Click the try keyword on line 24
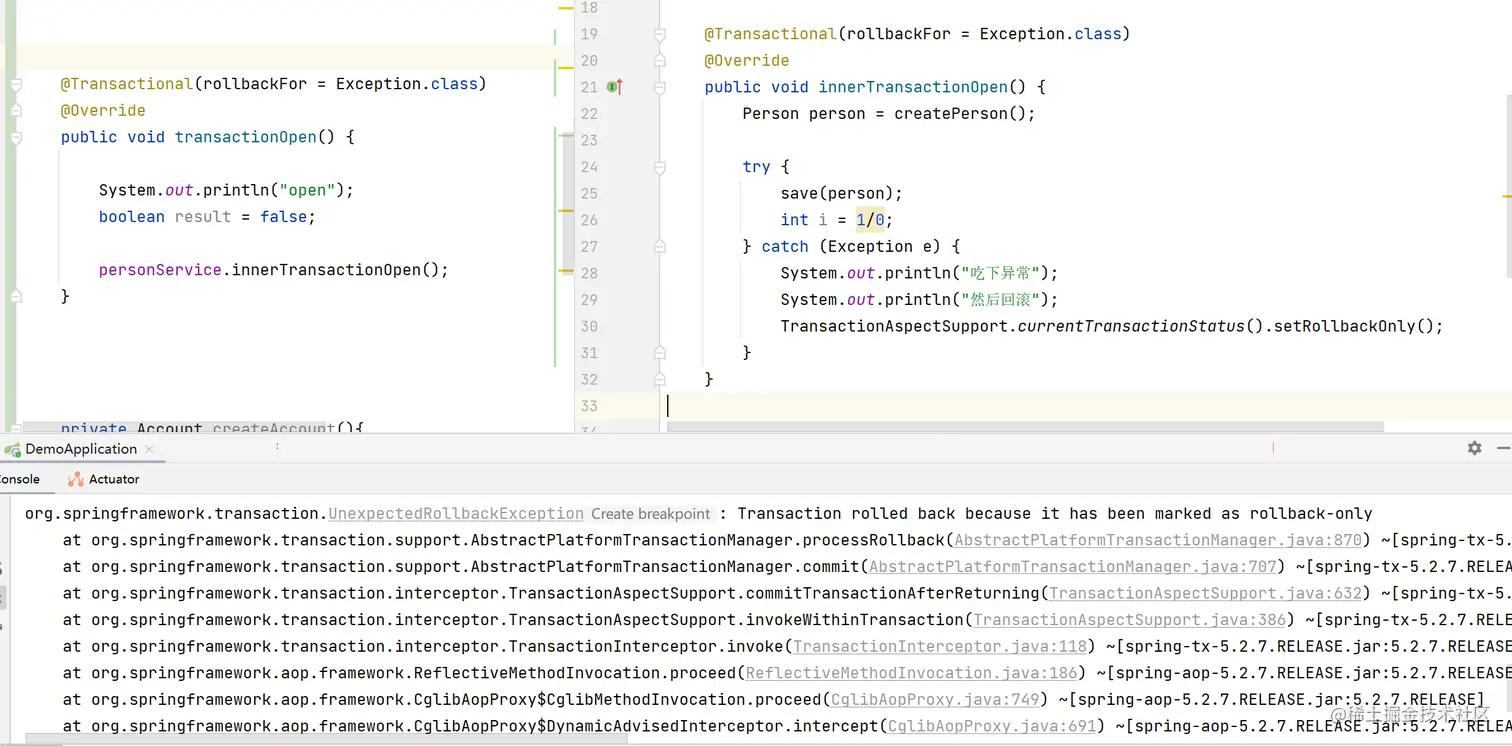This screenshot has height=746, width=1512. pyautogui.click(x=756, y=167)
